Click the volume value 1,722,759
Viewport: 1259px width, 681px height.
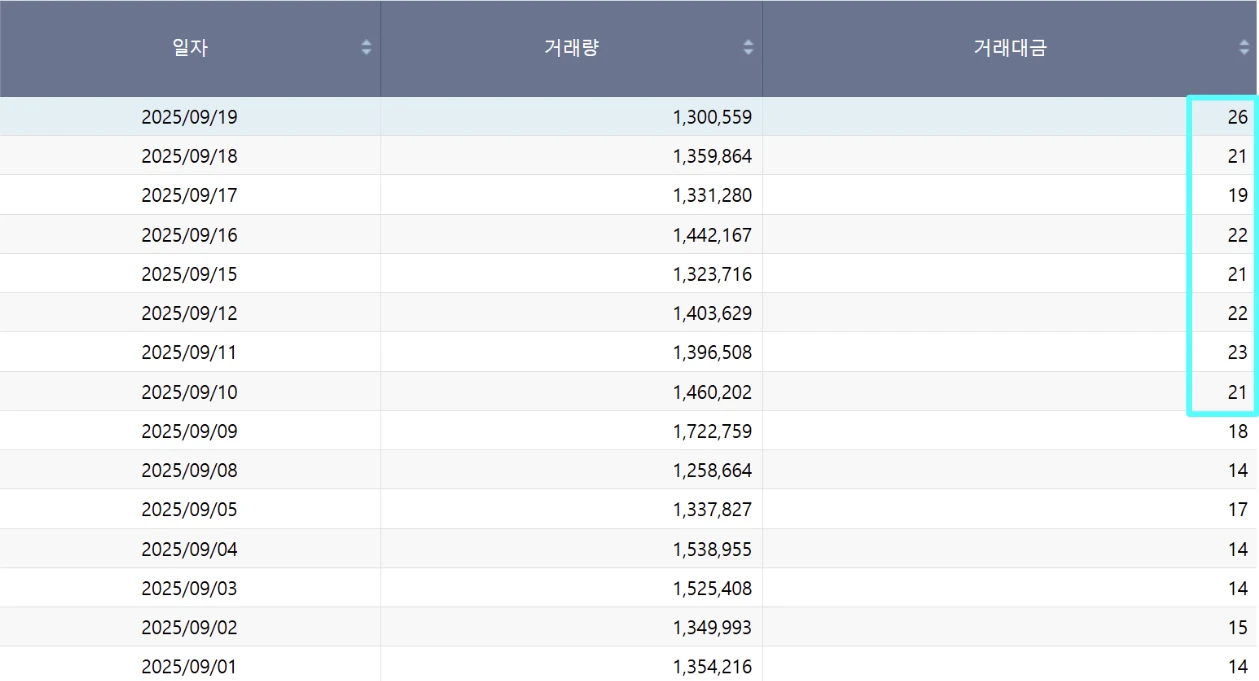pos(712,431)
